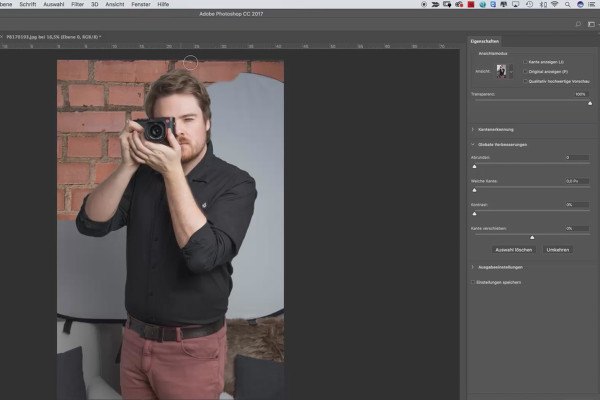
Task: Open the Hilfe menu
Action: click(163, 4)
